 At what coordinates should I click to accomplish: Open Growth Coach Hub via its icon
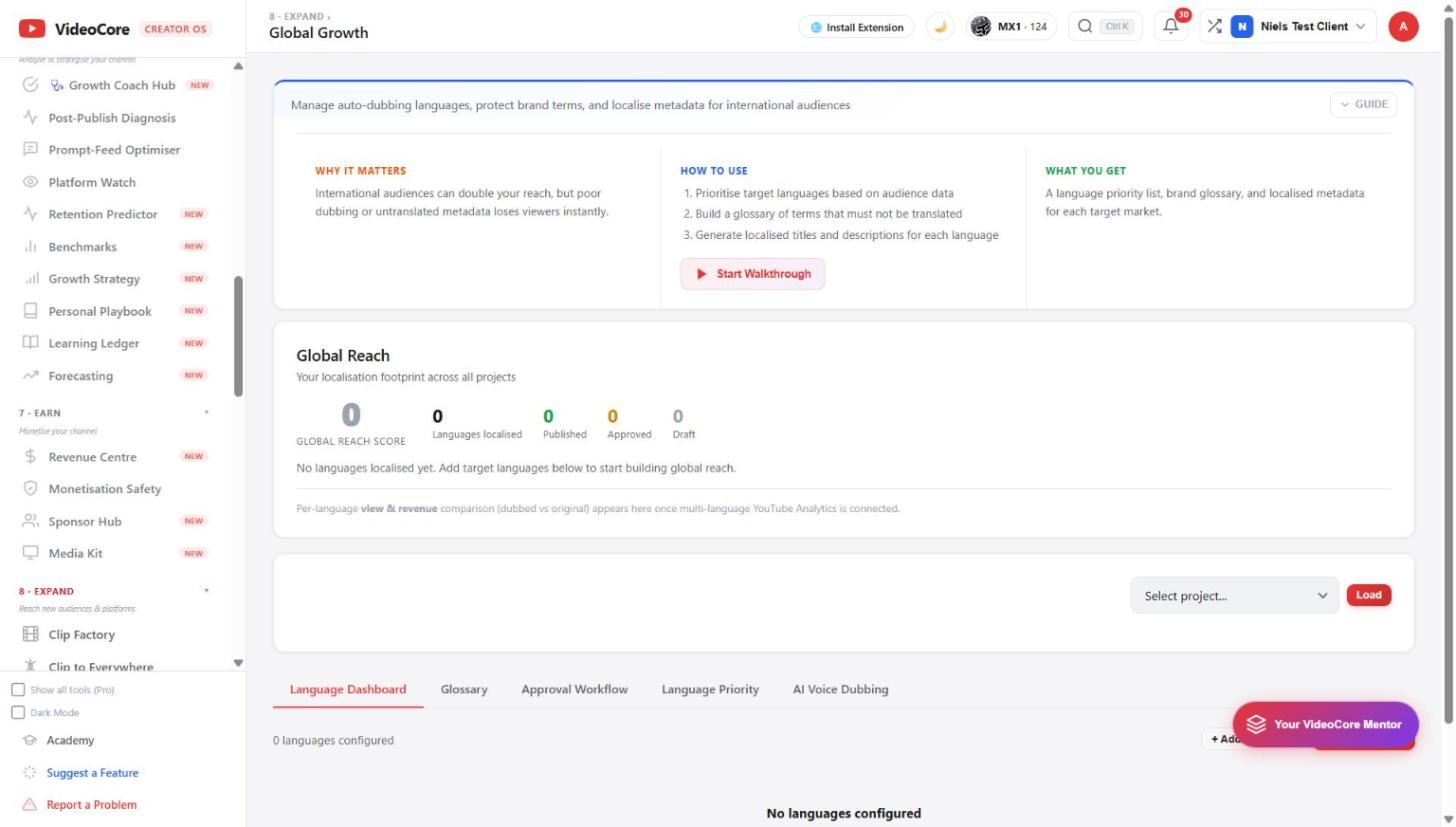point(31,85)
